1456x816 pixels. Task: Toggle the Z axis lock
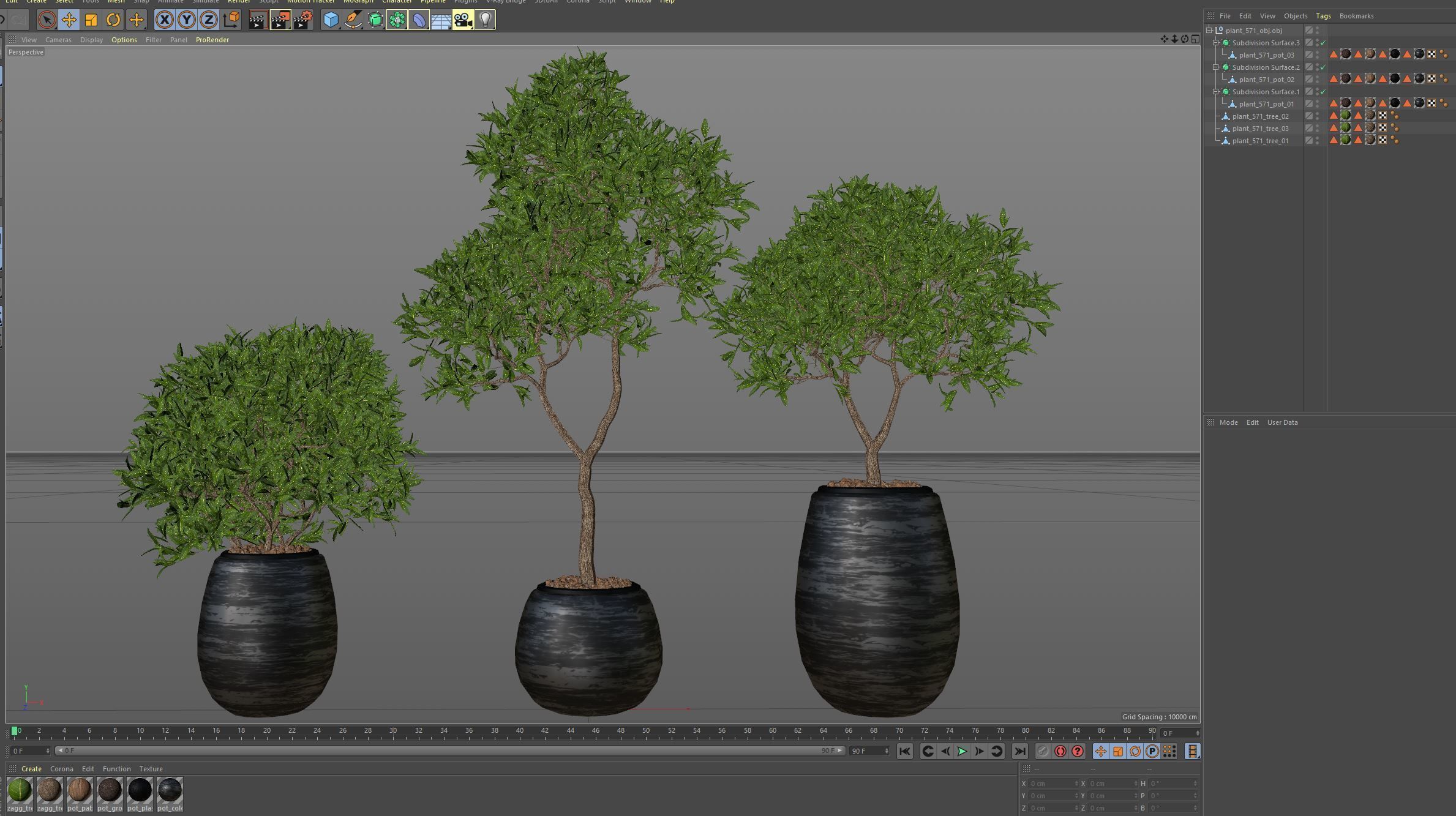[x=208, y=20]
